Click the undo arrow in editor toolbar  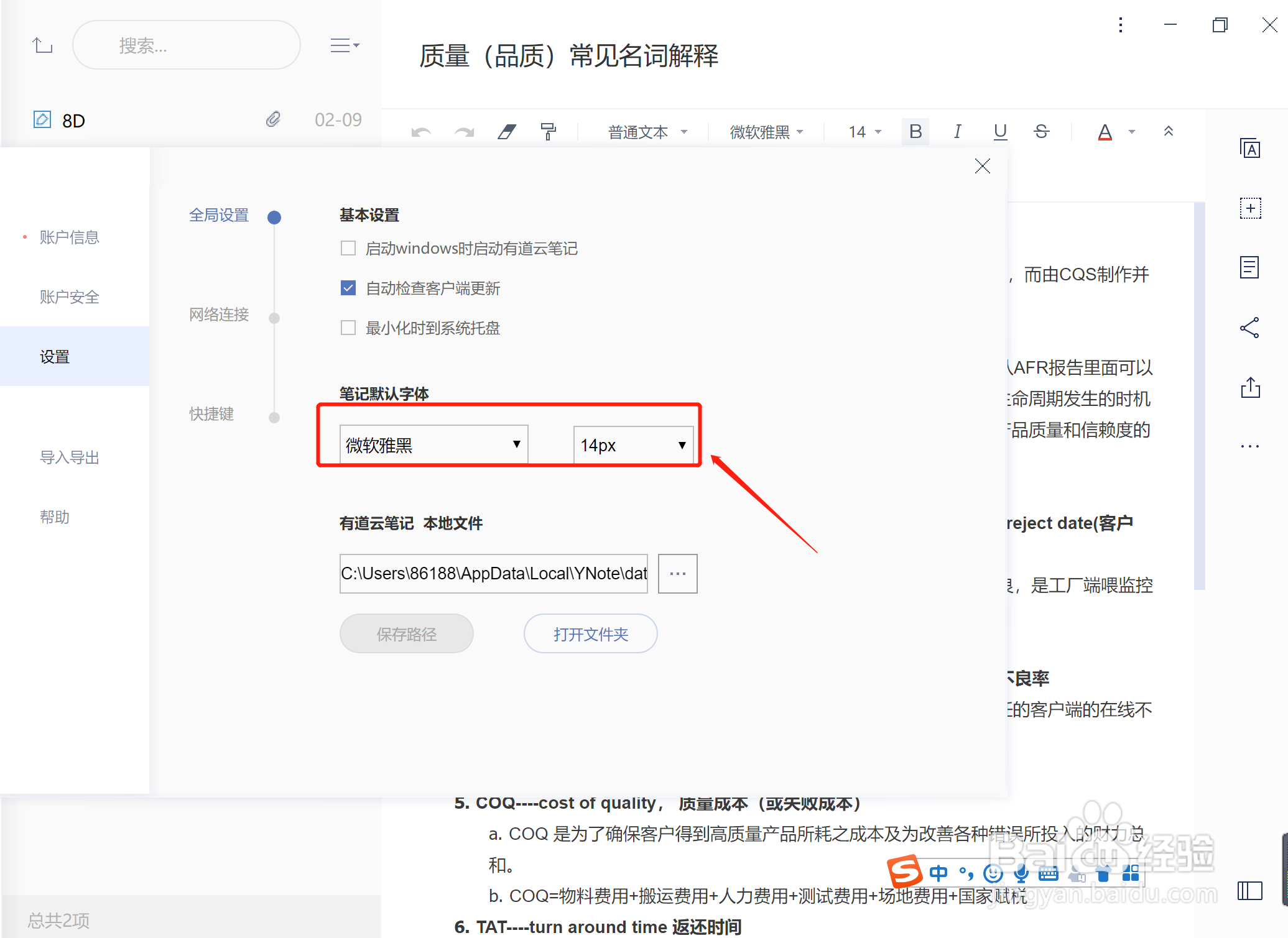421,132
